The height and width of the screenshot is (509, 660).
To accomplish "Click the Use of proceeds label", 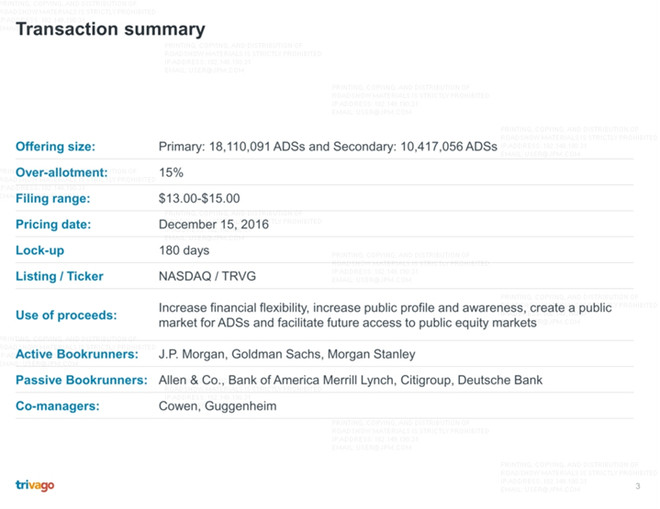I will tap(66, 315).
